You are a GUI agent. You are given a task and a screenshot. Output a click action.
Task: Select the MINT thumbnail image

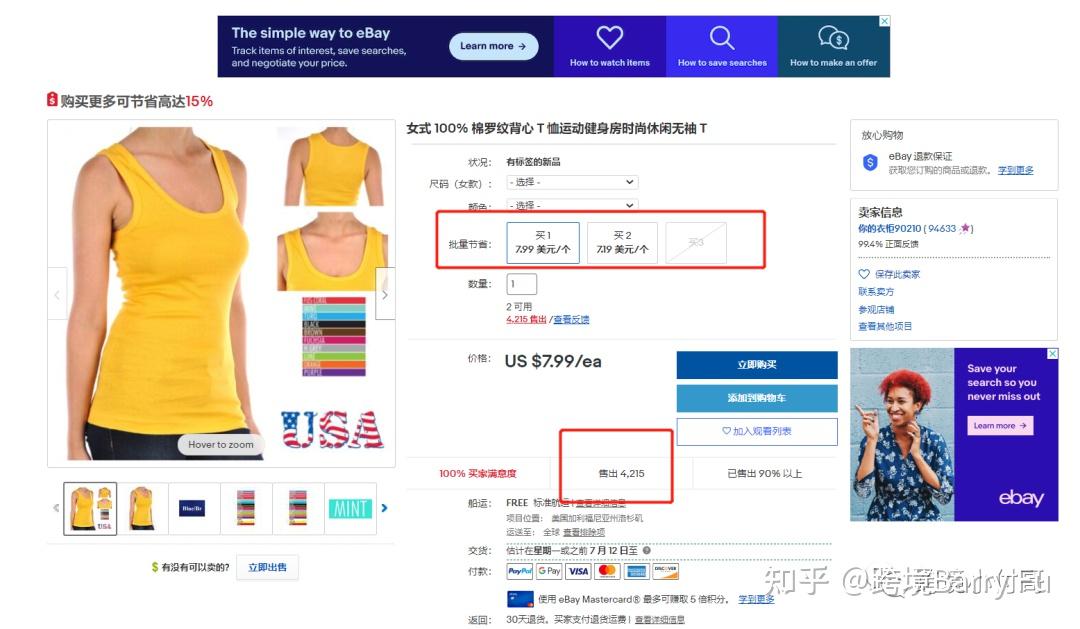pyautogui.click(x=351, y=508)
